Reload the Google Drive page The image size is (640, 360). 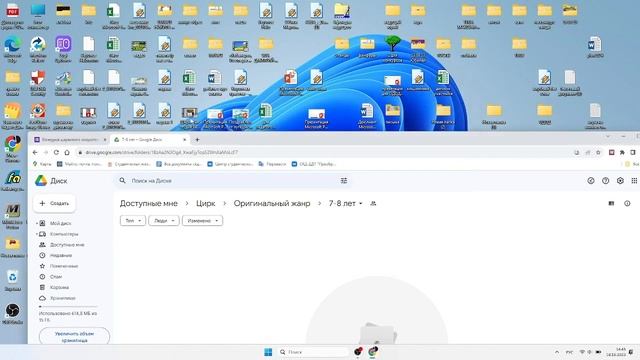[56, 152]
